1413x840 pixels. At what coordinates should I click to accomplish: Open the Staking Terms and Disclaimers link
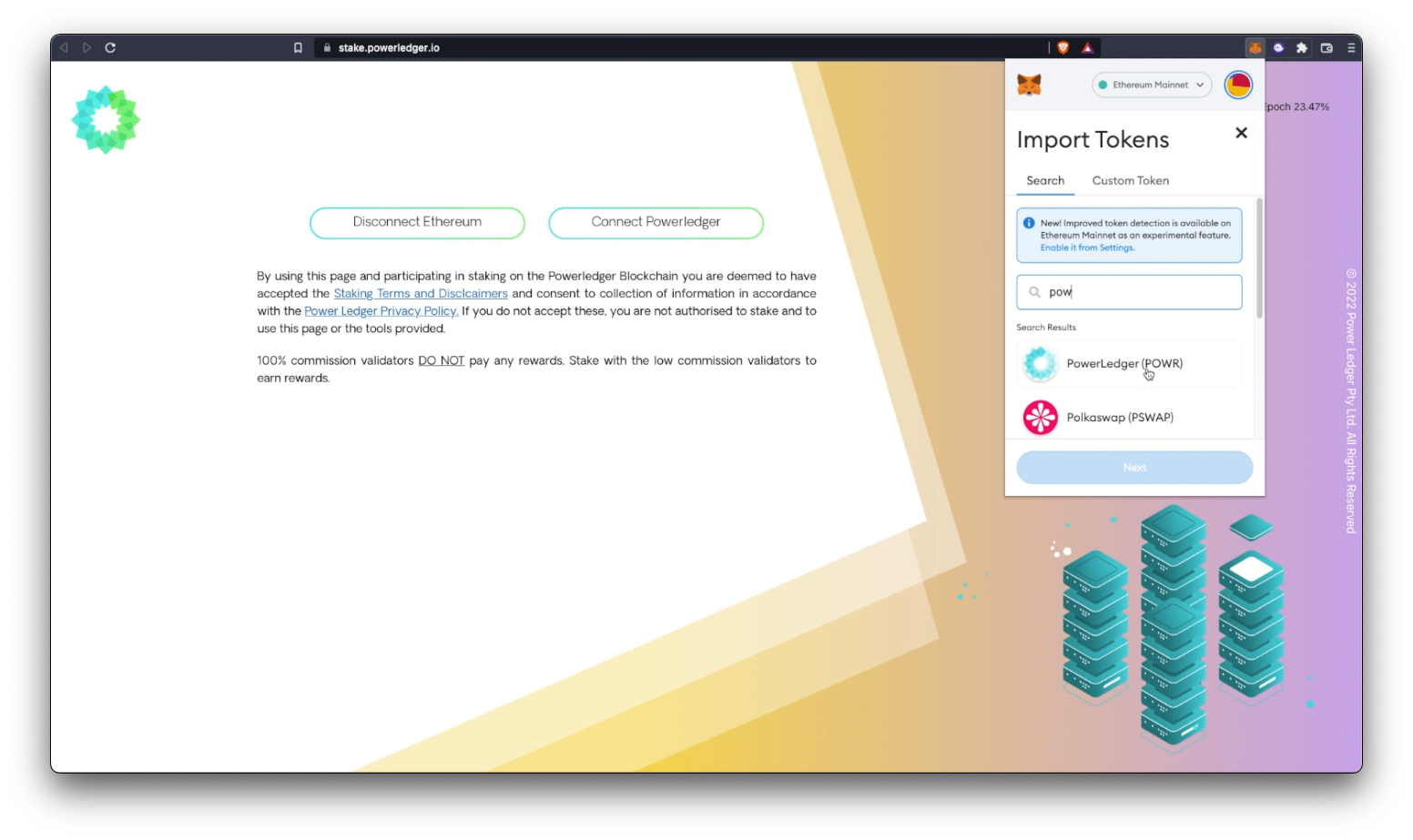(421, 293)
